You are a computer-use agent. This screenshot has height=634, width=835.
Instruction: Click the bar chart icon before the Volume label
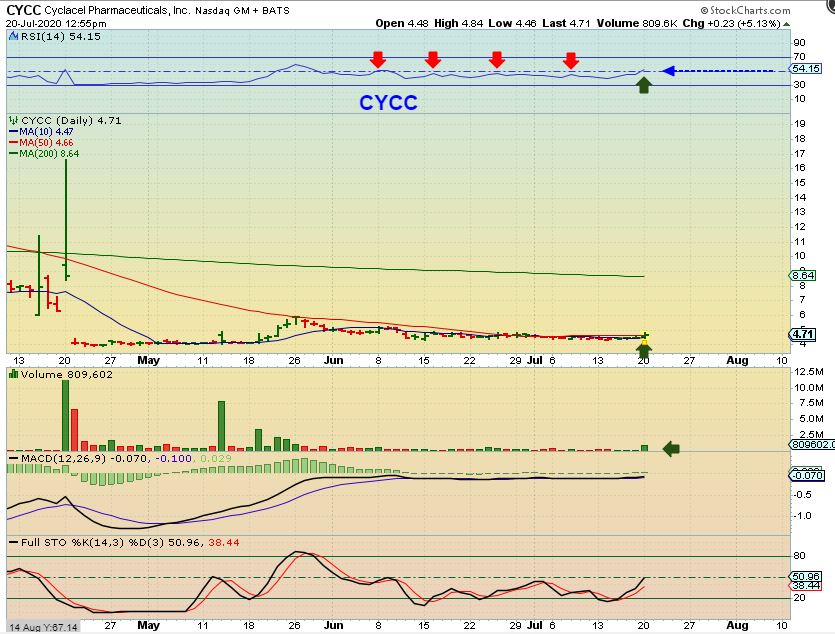[x=14, y=374]
